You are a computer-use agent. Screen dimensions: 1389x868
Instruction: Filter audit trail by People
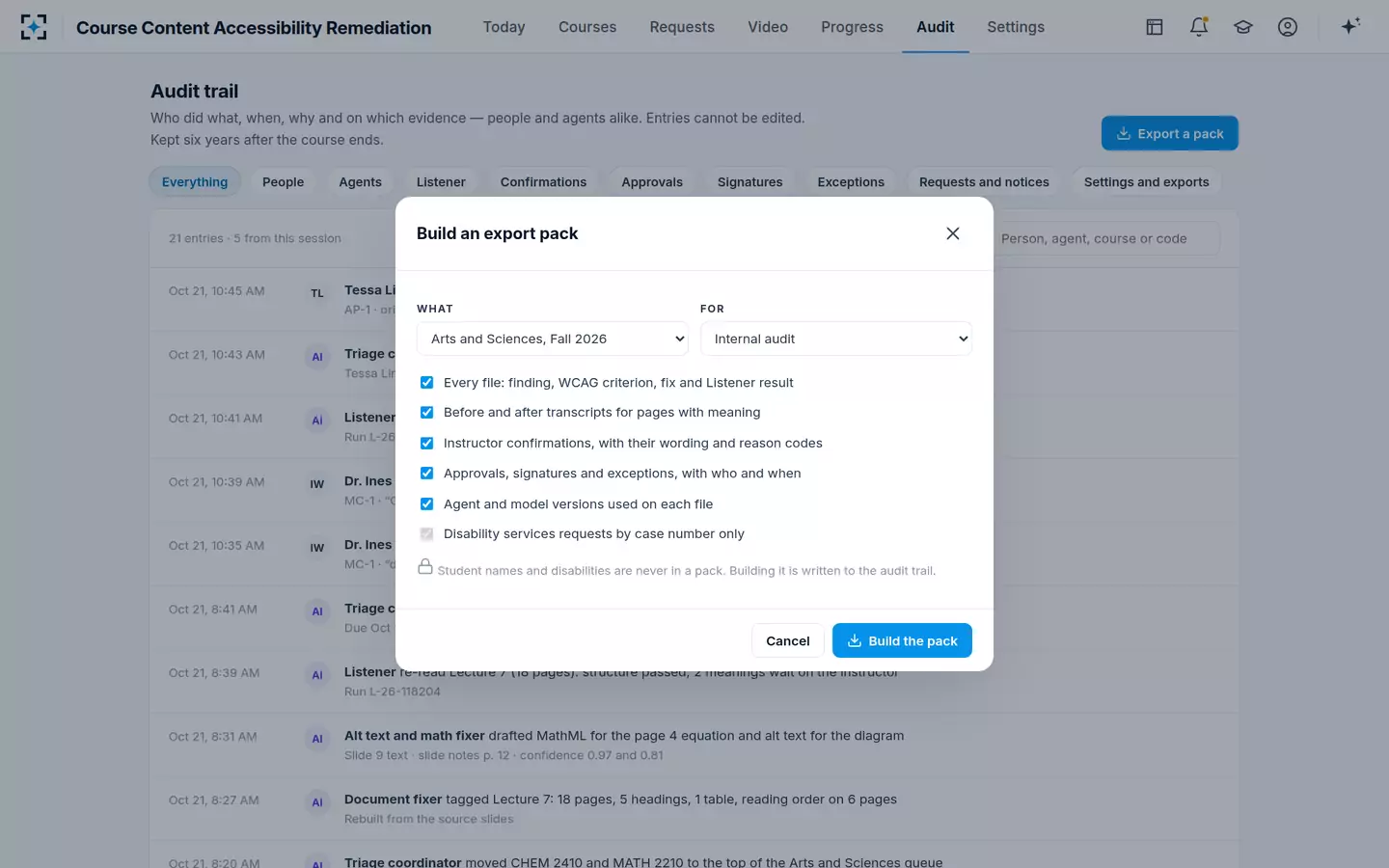283,182
